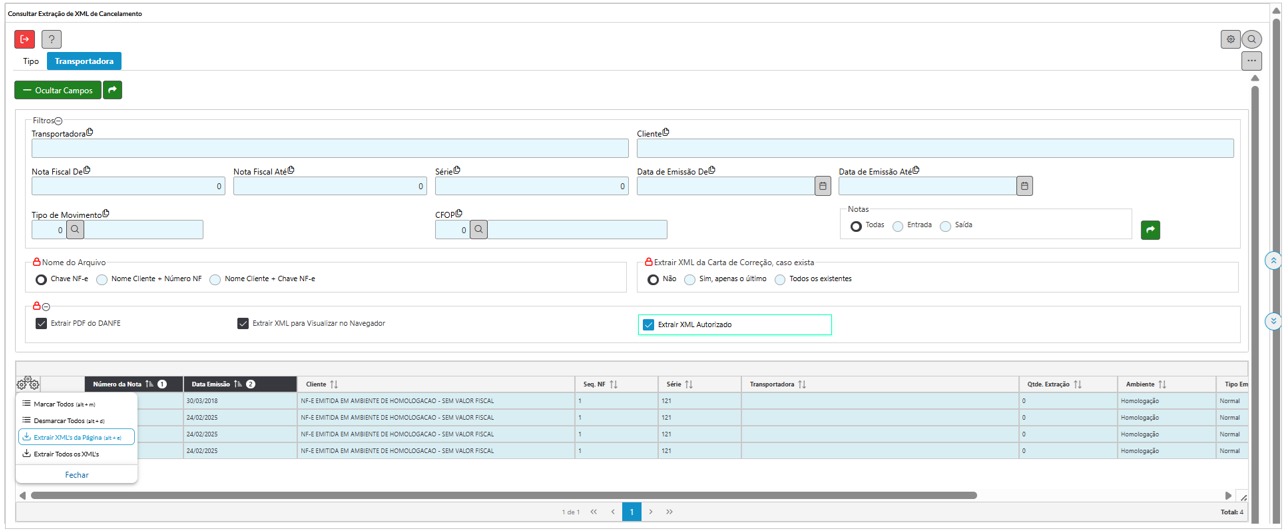Collapse options group via minus icon beside lock
Image resolution: width=1286 pixels, height=532 pixels.
[46, 307]
